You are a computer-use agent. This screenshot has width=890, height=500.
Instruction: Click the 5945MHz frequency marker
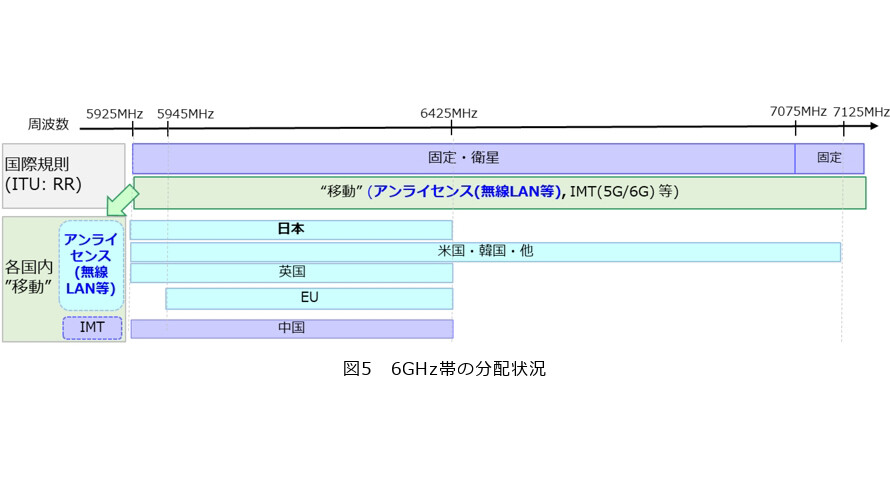185,114
